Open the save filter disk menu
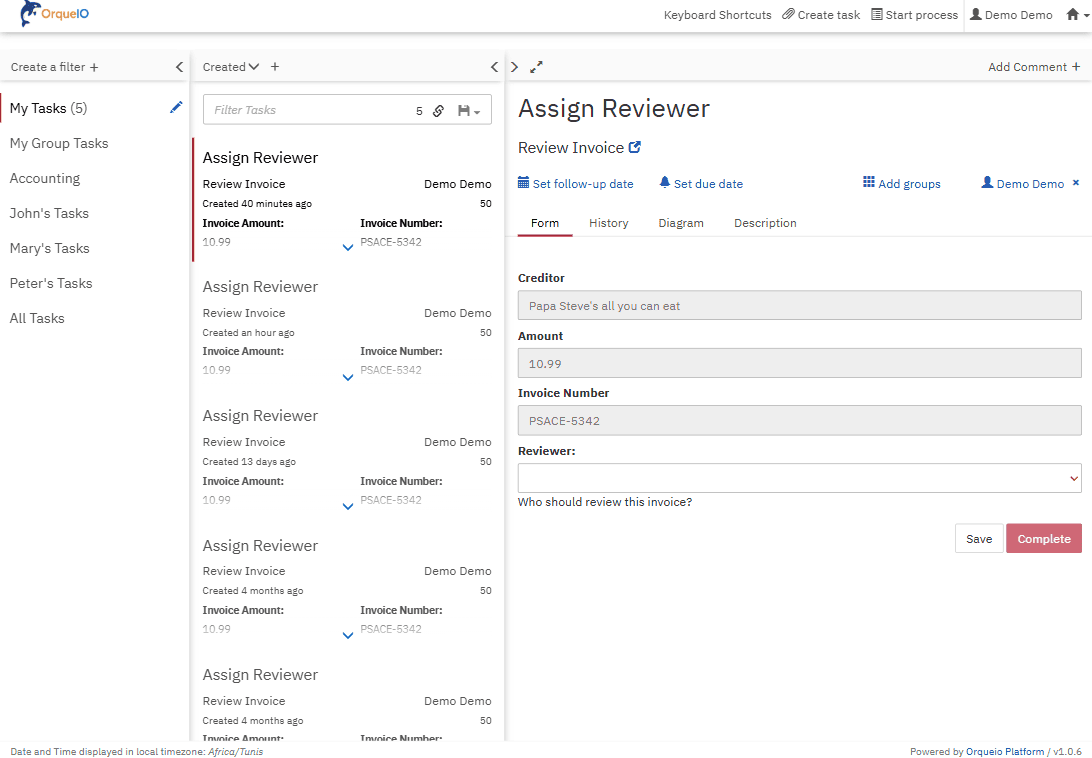 (x=469, y=111)
